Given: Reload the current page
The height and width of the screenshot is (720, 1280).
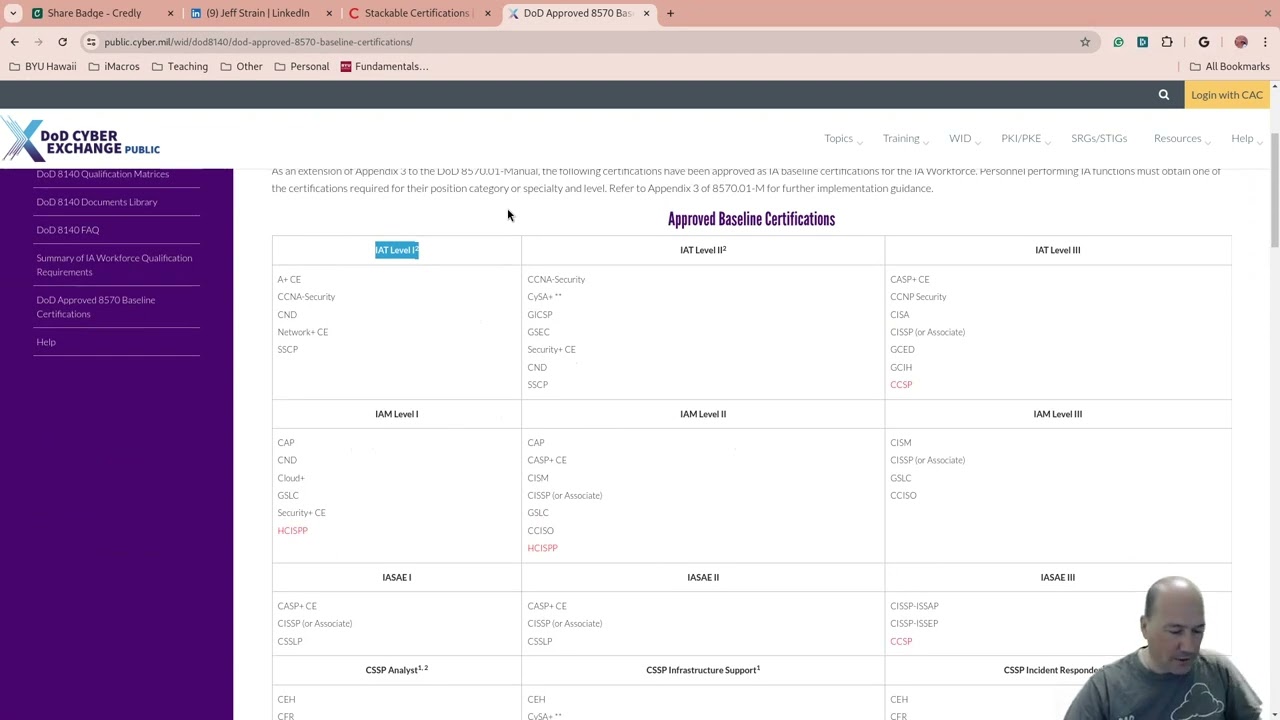Looking at the screenshot, I should [62, 42].
